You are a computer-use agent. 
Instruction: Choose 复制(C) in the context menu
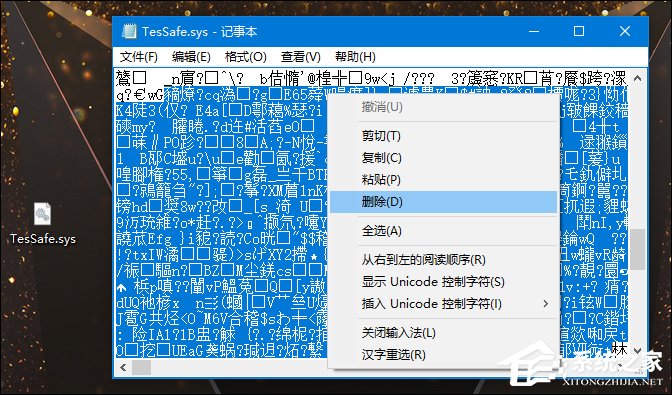pos(444,158)
